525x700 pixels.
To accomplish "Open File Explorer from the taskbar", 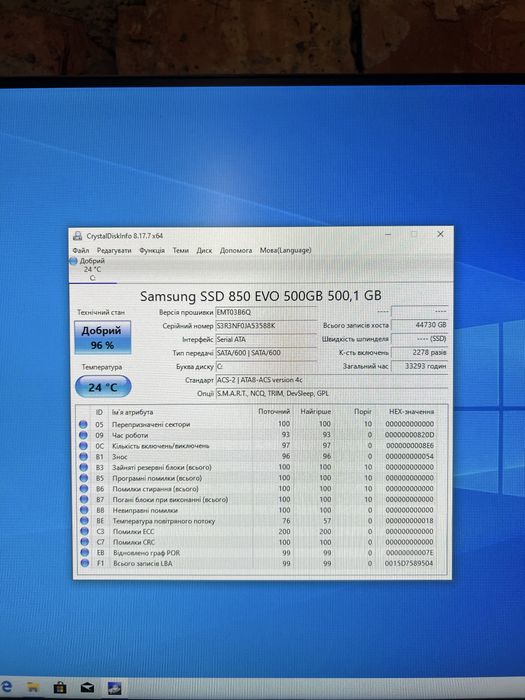I will [x=33, y=687].
